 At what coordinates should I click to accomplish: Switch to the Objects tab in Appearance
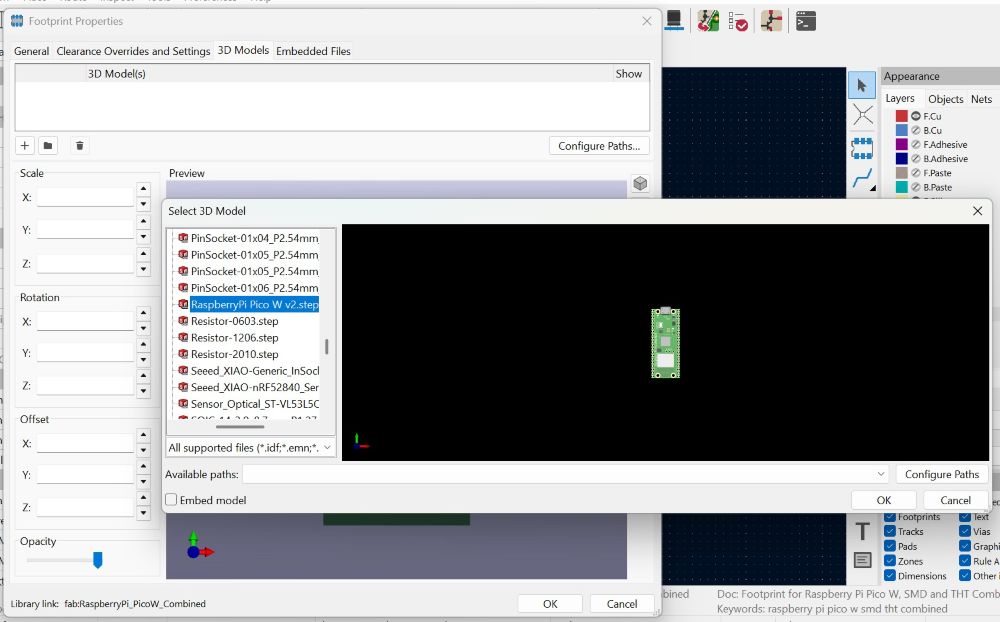tap(945, 99)
